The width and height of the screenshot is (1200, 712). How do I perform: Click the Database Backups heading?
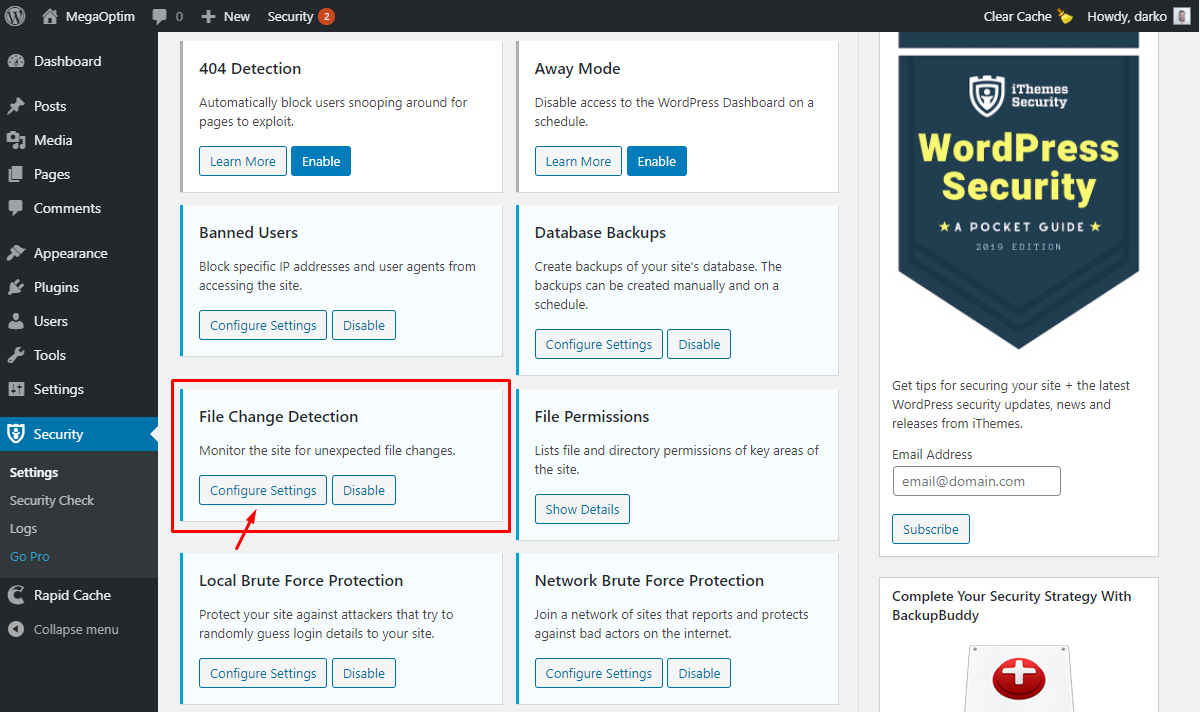tap(600, 232)
